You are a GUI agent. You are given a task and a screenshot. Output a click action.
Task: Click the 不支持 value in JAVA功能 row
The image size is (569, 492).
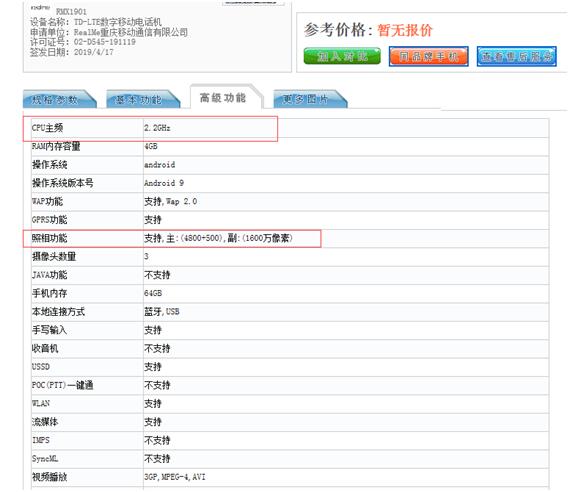pos(157,275)
